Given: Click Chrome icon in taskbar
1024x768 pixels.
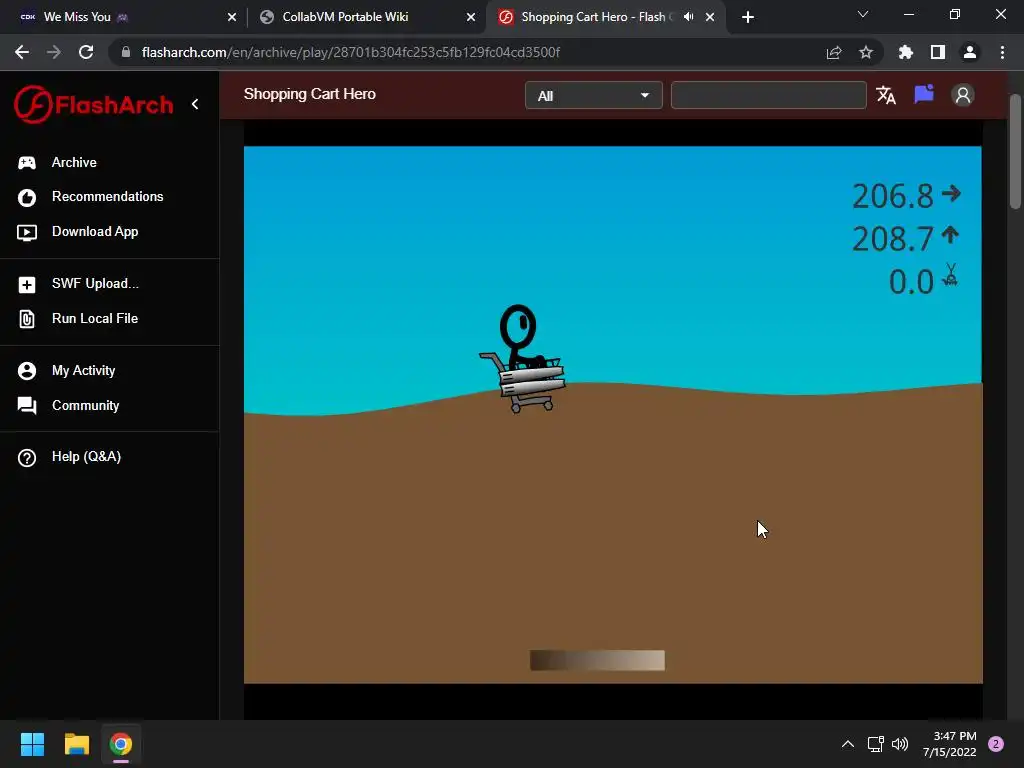Looking at the screenshot, I should (x=121, y=744).
